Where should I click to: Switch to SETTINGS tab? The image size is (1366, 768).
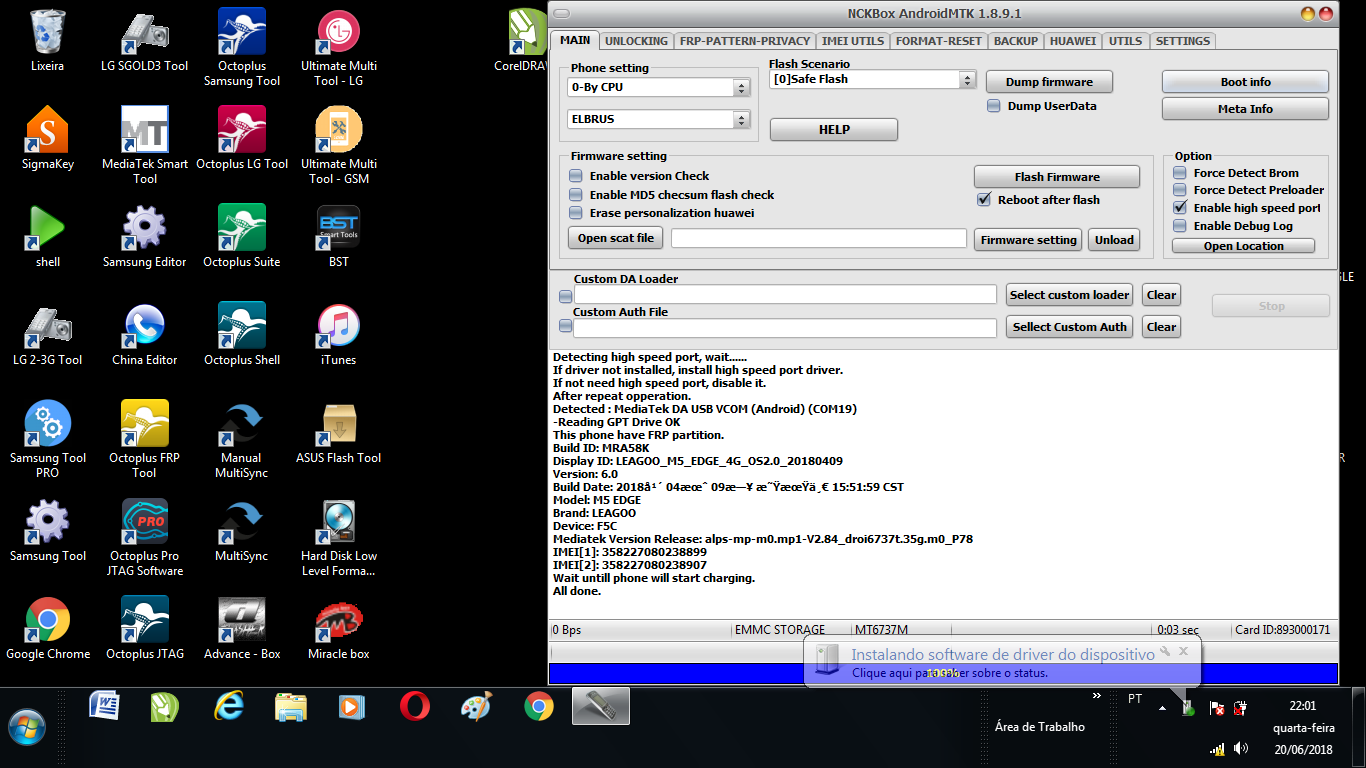[x=1183, y=41]
